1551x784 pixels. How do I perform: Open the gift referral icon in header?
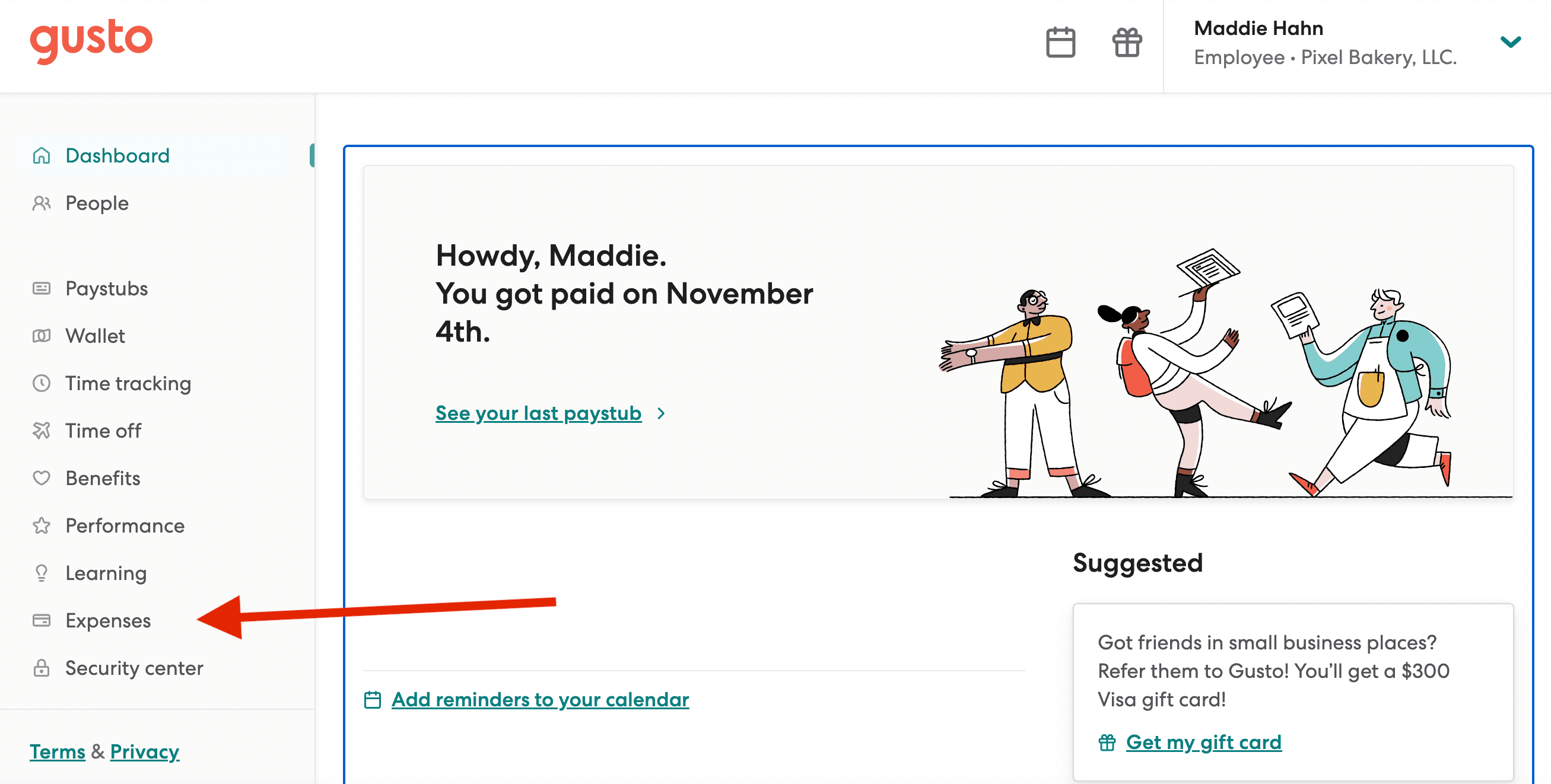[1127, 43]
